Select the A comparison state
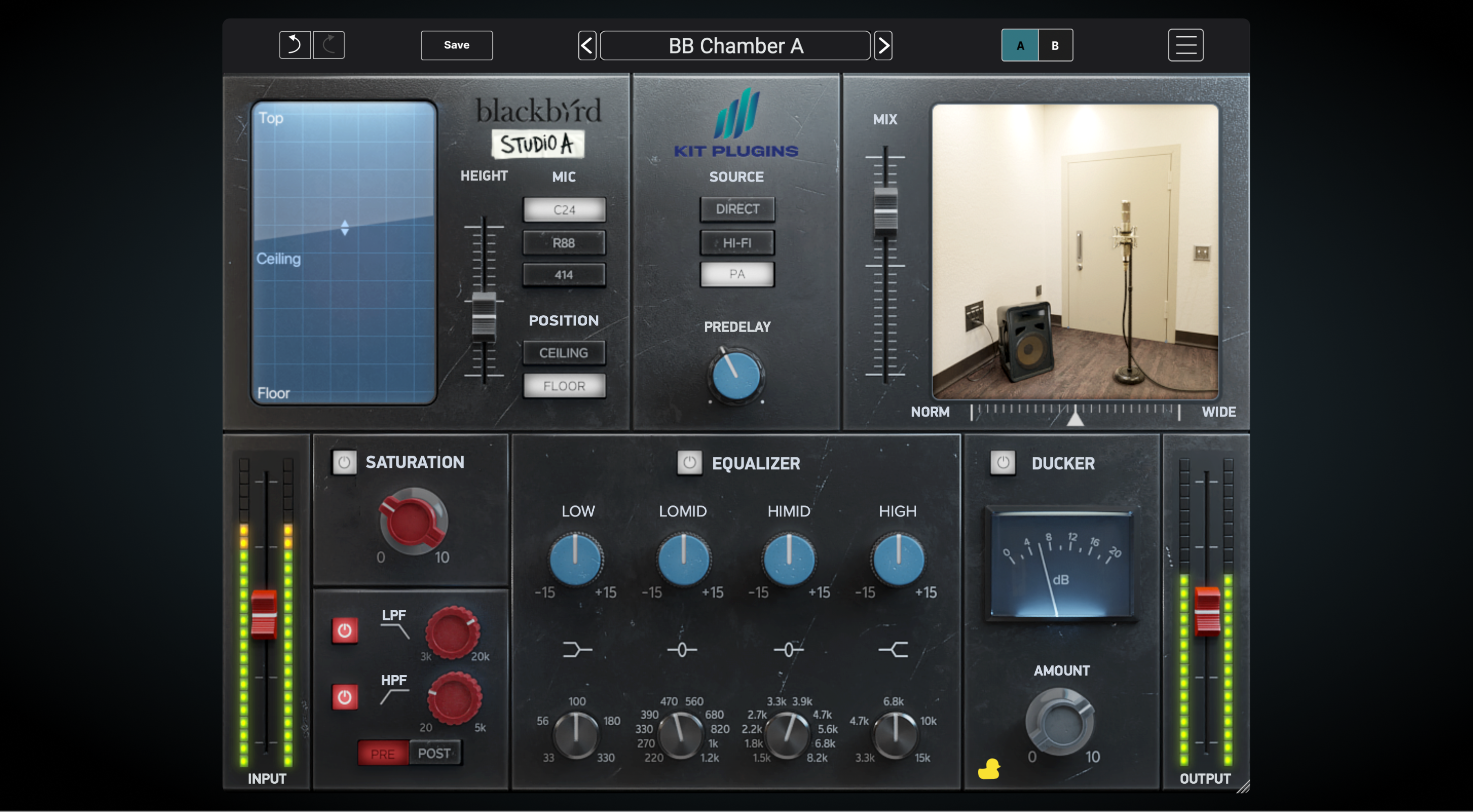The height and width of the screenshot is (812, 1473). pyautogui.click(x=1019, y=45)
